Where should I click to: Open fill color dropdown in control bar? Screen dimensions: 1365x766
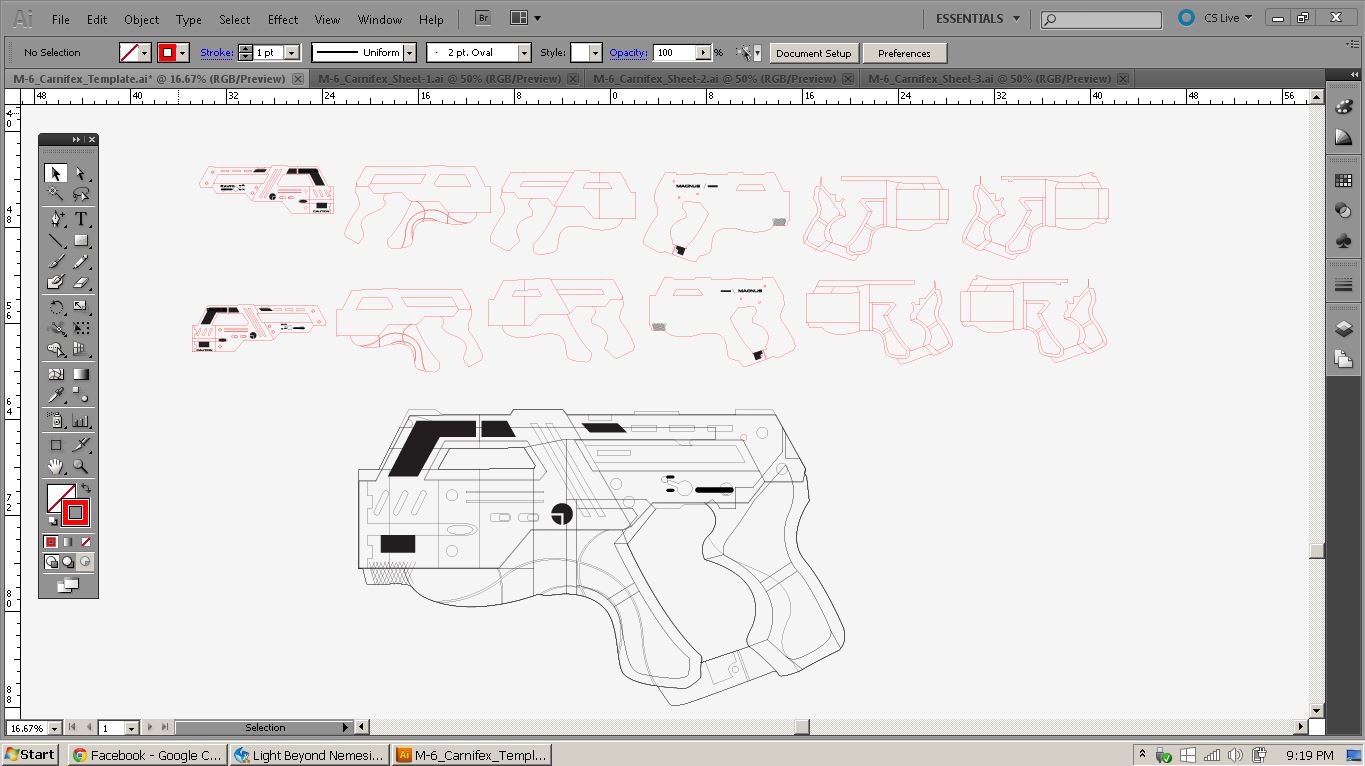[x=145, y=53]
